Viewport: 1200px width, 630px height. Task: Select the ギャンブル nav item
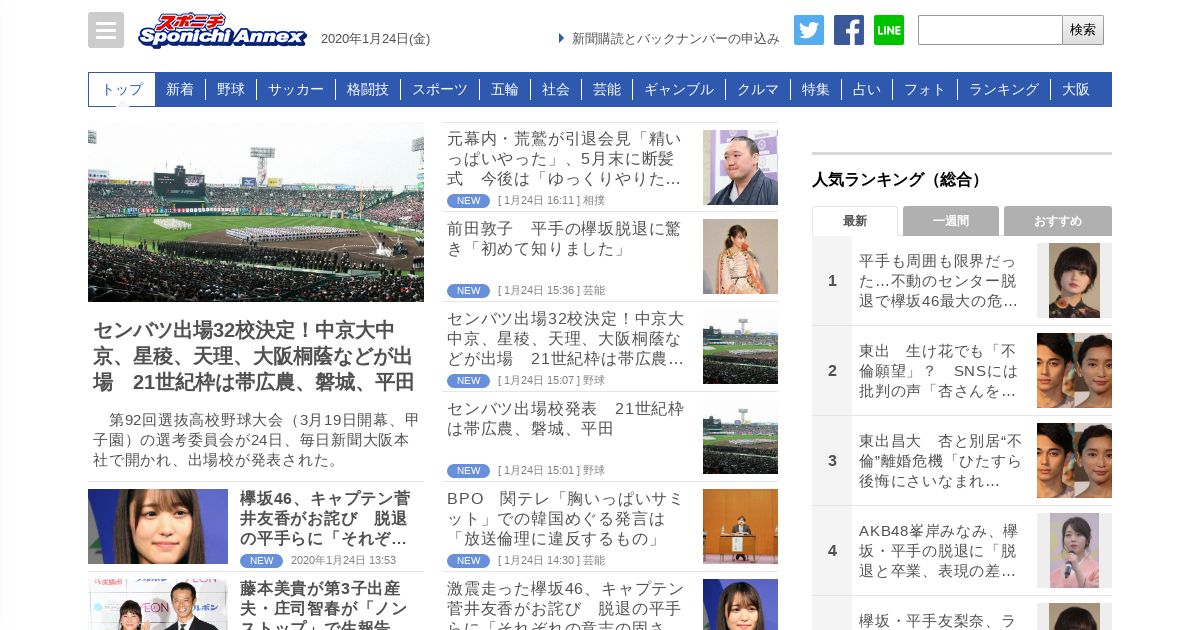(679, 89)
